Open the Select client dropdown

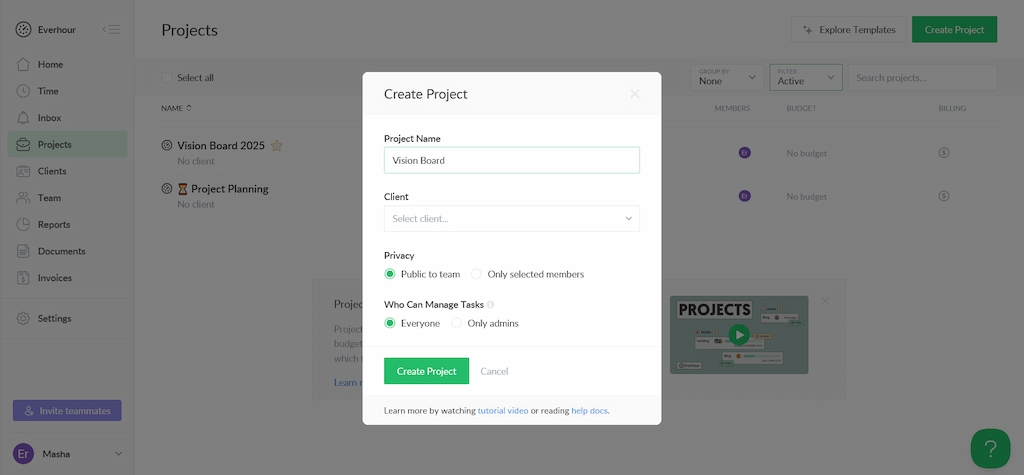pos(511,218)
